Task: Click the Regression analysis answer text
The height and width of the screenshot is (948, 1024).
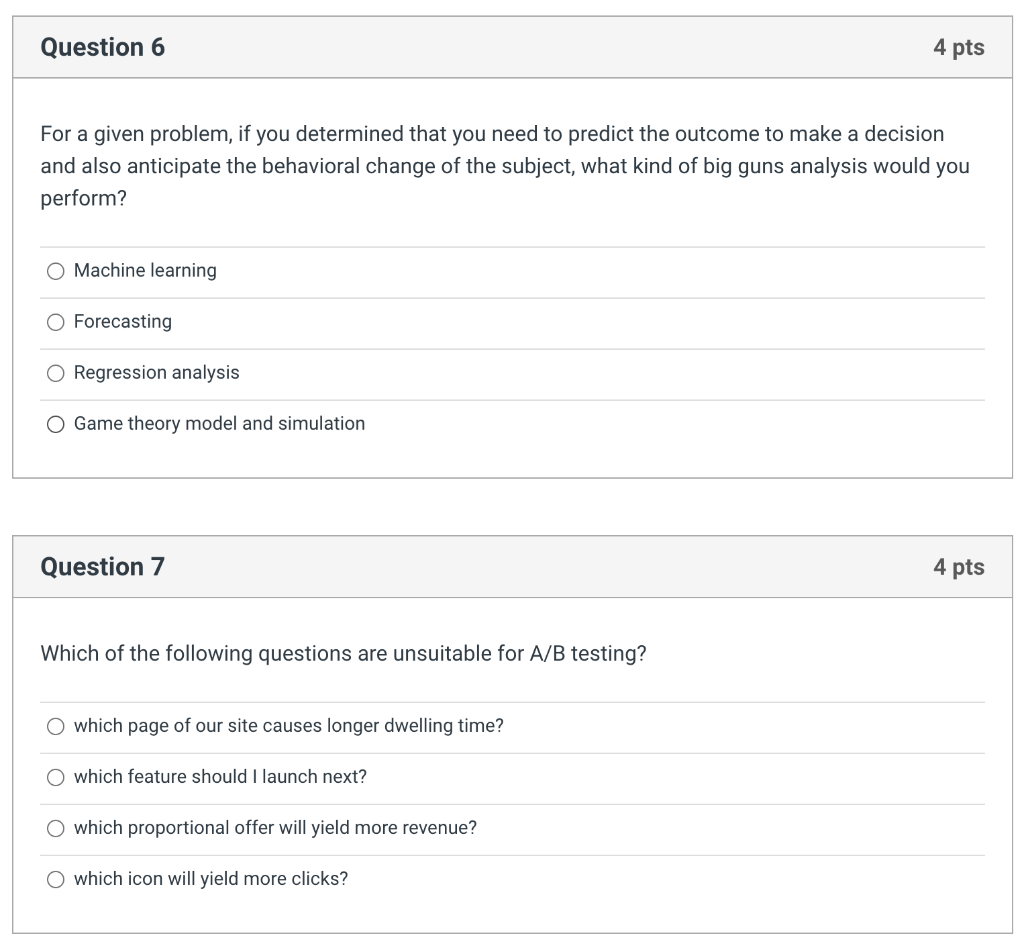Action: [157, 372]
